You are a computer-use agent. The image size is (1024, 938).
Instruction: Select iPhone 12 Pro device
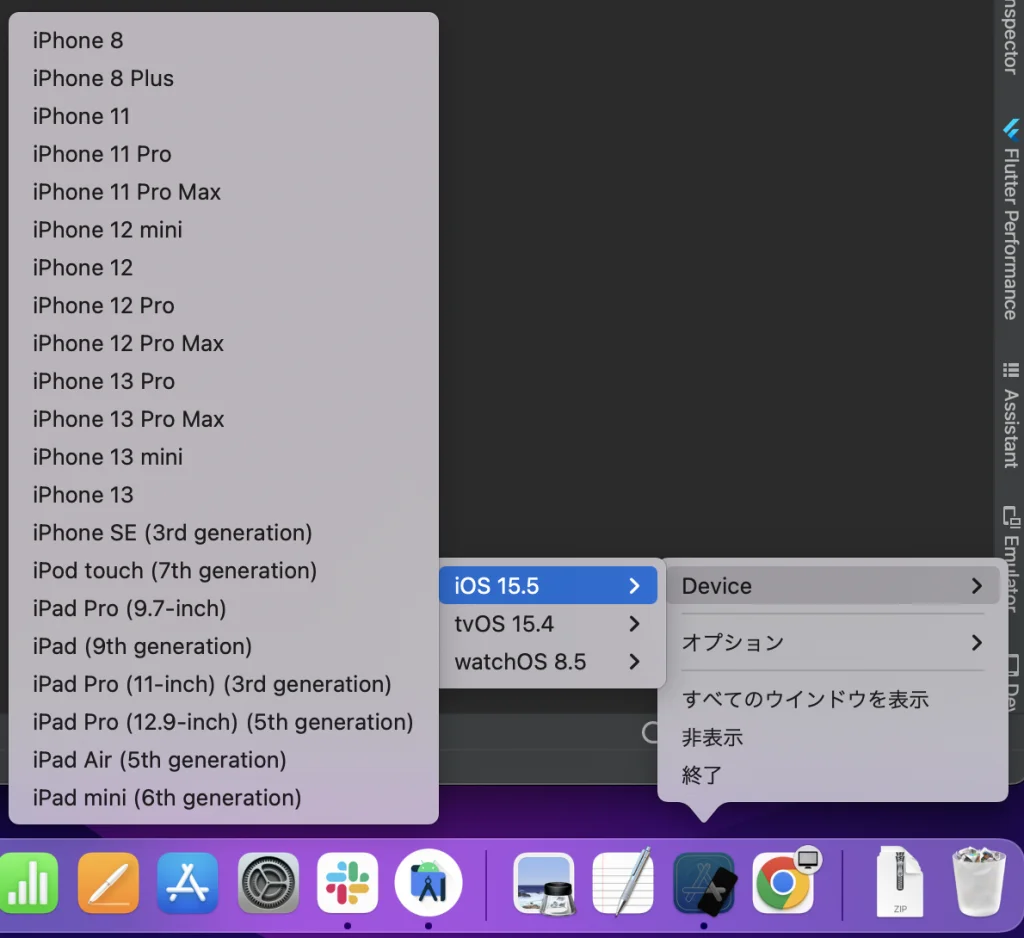(x=223, y=306)
